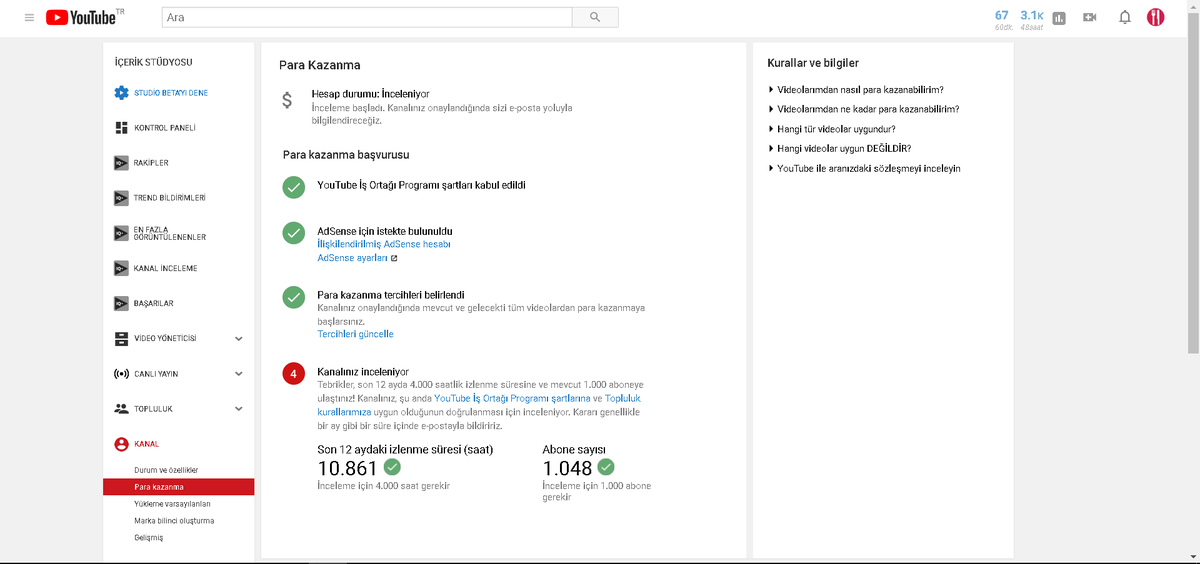Click the Başarılar sidebar icon
The height and width of the screenshot is (564, 1200).
pos(121,303)
